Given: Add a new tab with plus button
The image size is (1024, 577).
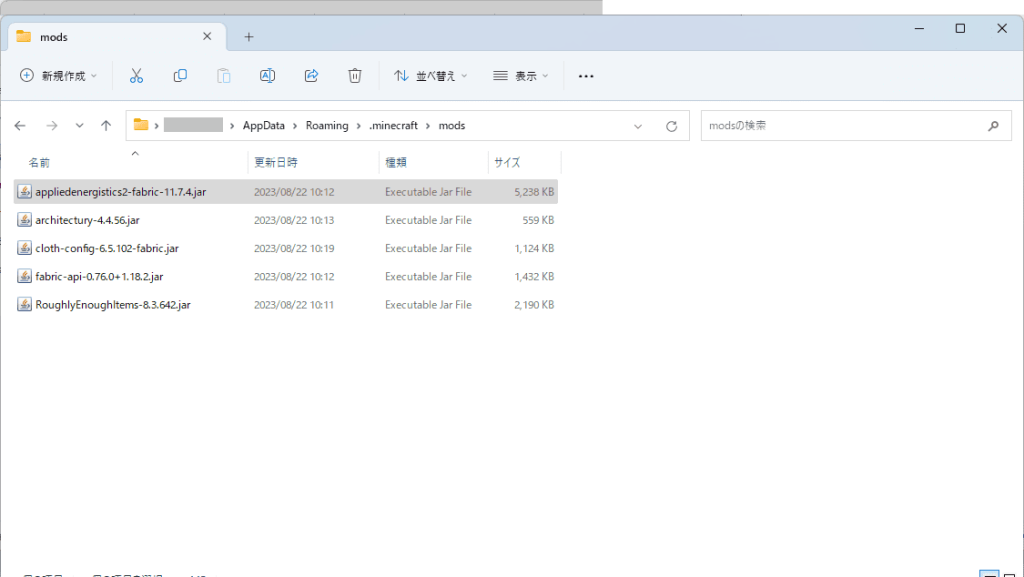Looking at the screenshot, I should (x=249, y=37).
